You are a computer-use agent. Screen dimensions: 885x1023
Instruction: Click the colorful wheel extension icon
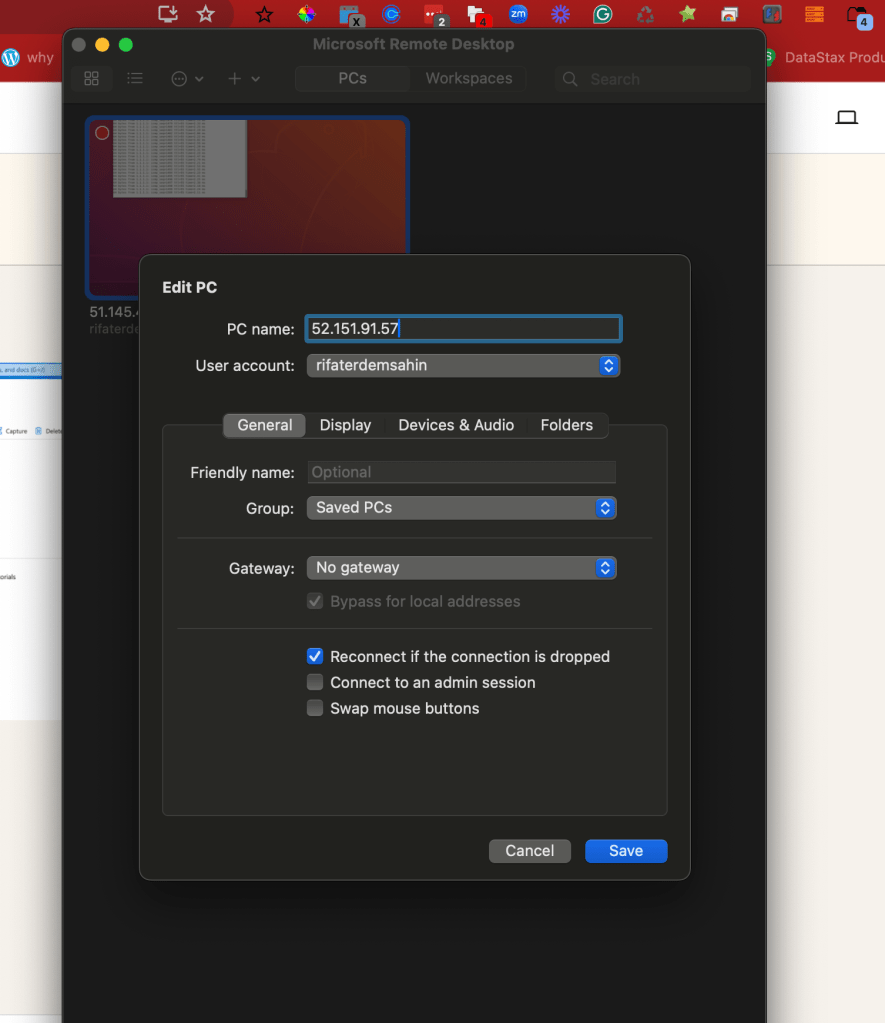click(307, 14)
